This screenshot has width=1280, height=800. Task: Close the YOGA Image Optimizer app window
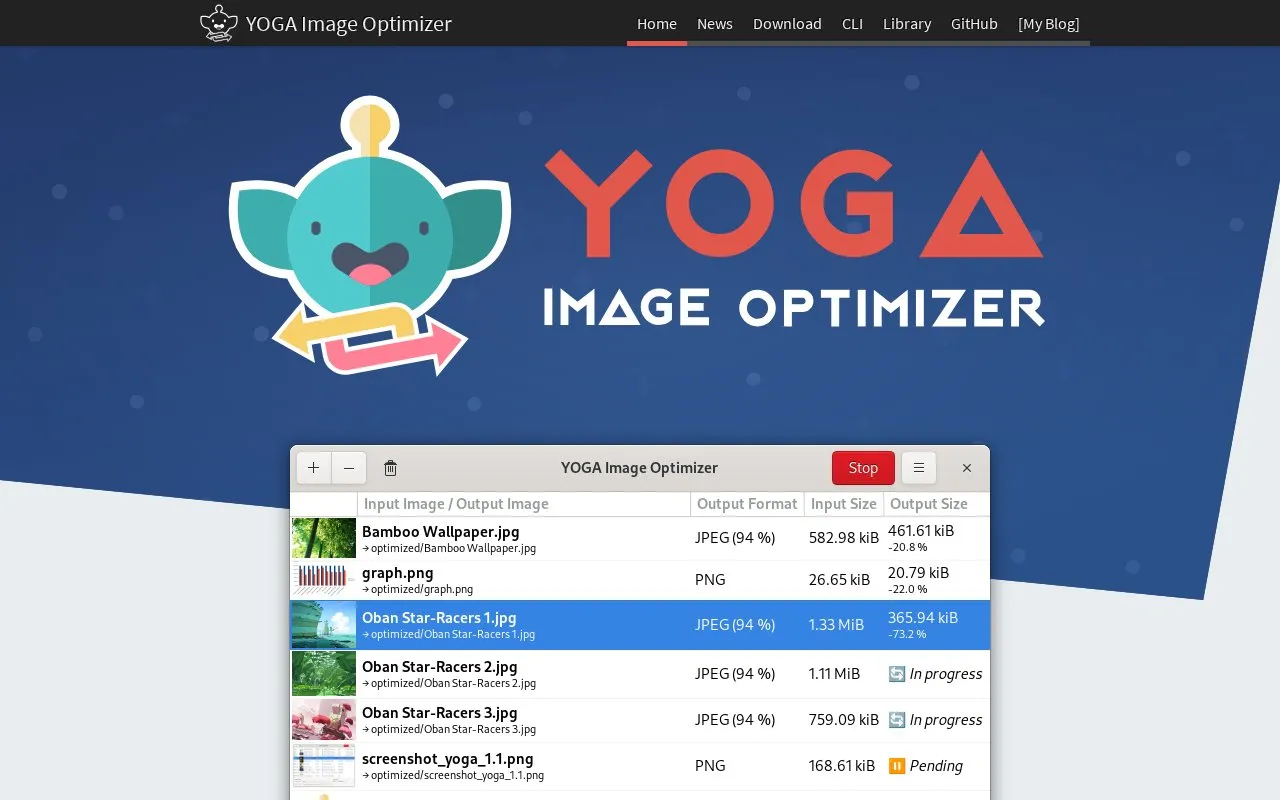click(967, 468)
